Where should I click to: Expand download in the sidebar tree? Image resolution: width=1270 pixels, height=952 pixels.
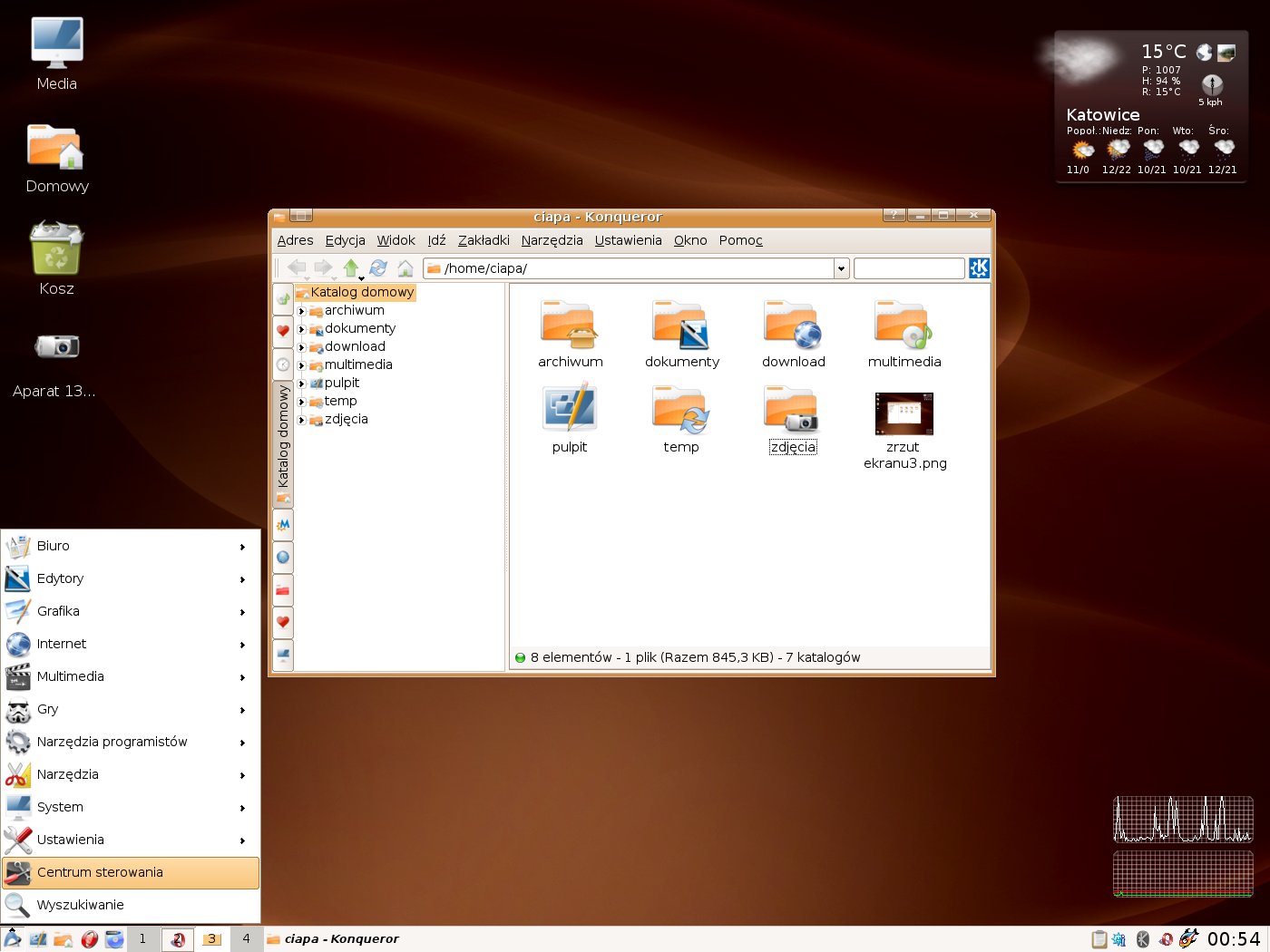(x=302, y=347)
